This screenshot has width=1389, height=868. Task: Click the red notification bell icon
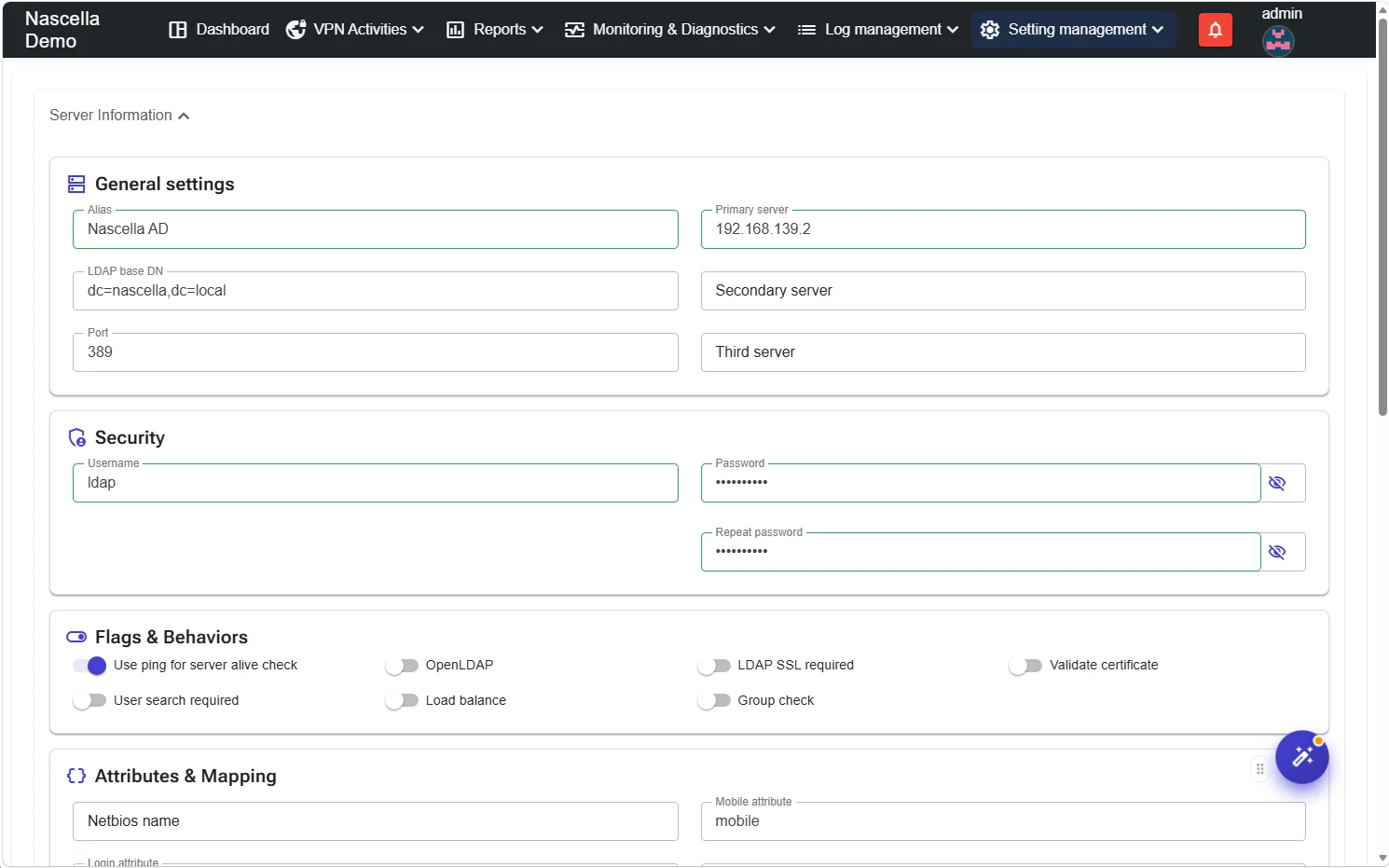coord(1215,30)
